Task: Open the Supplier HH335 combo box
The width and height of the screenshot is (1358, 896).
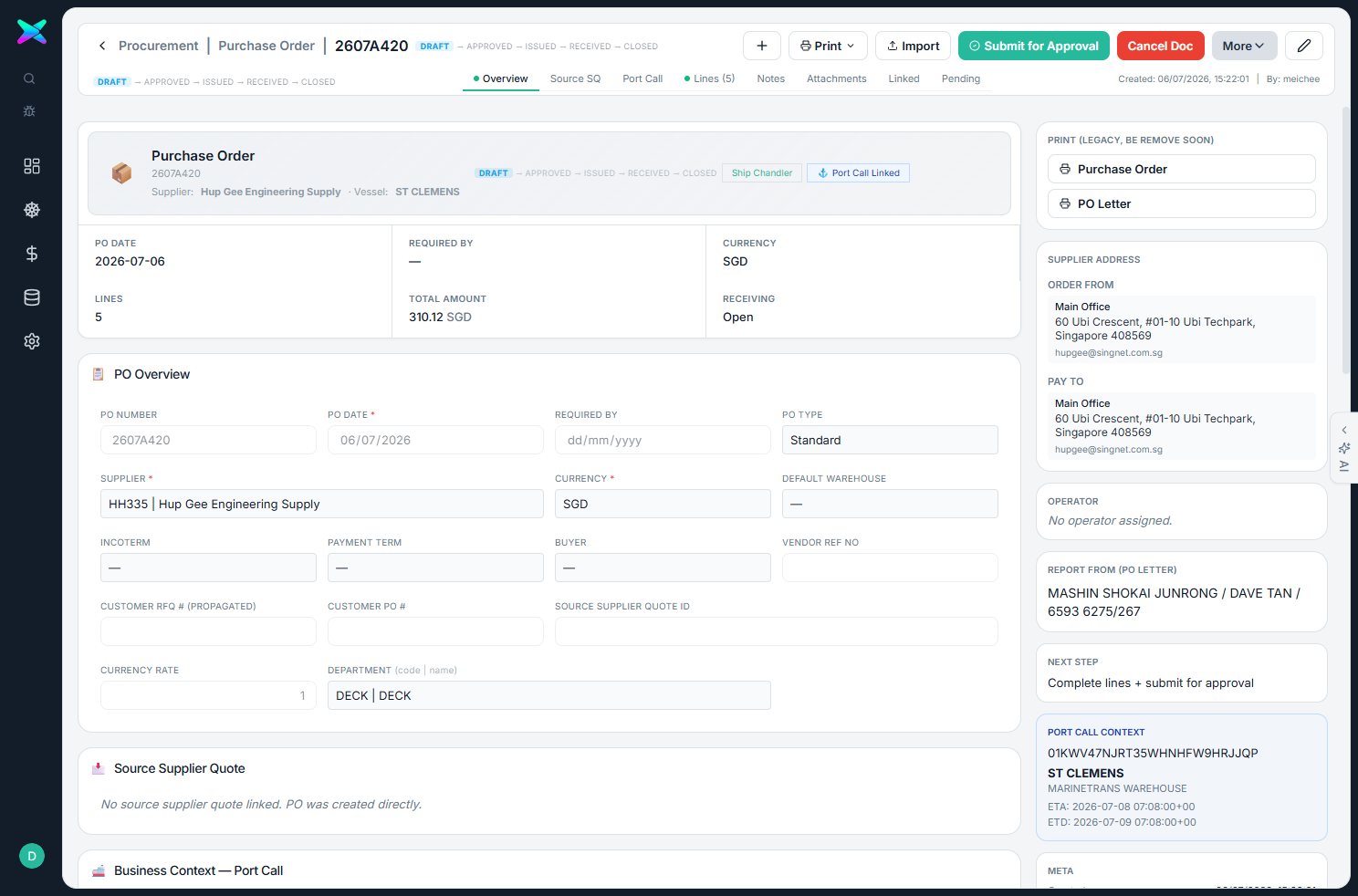Action: [322, 504]
